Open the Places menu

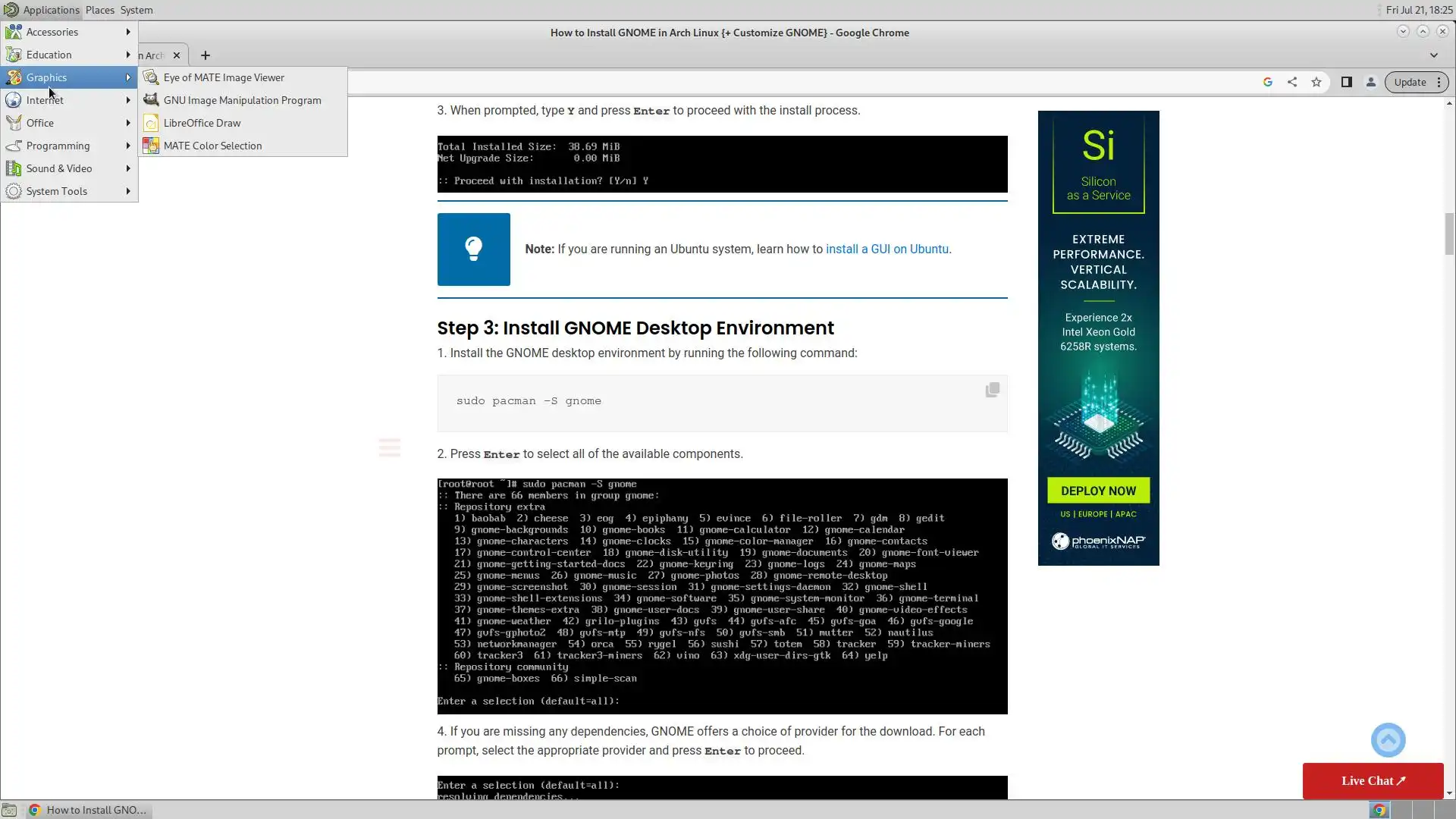[x=99, y=10]
